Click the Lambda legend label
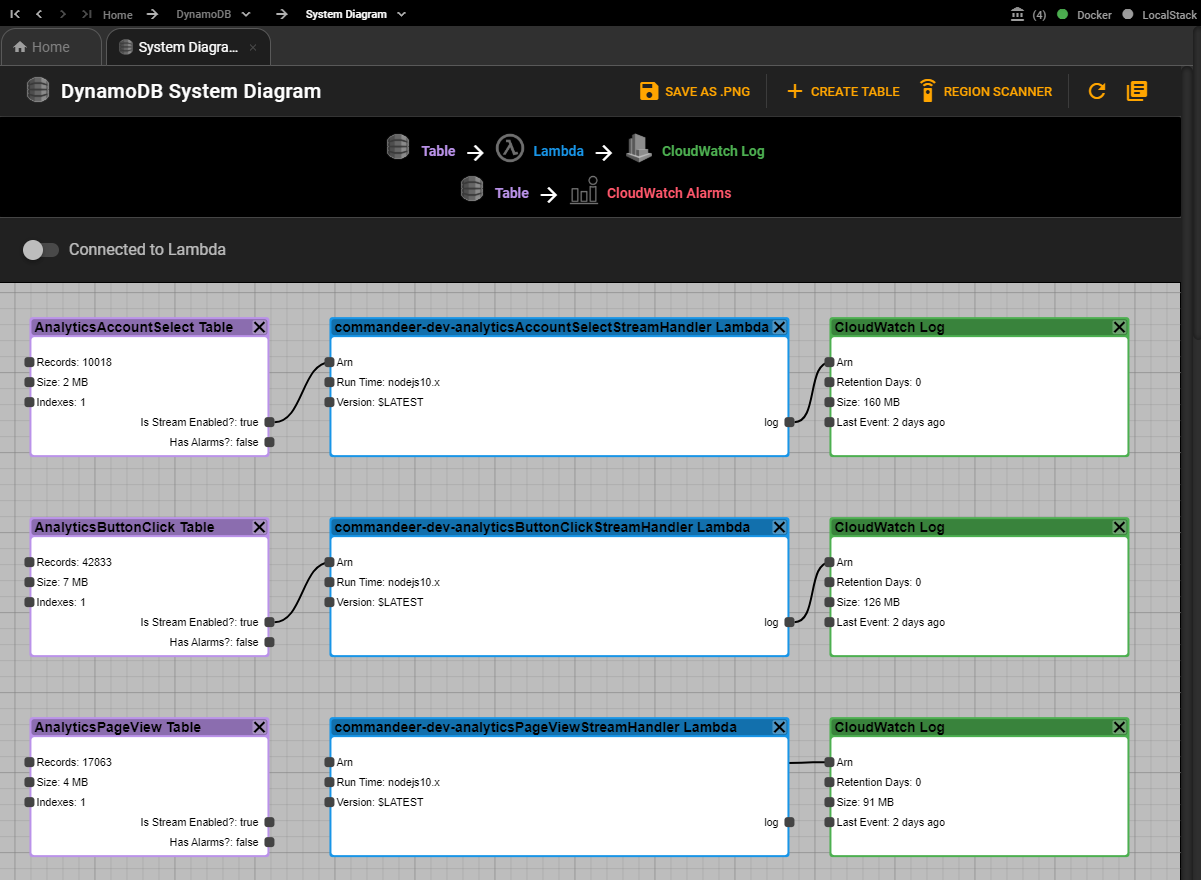Screen dimensions: 1201x880 tap(558, 151)
